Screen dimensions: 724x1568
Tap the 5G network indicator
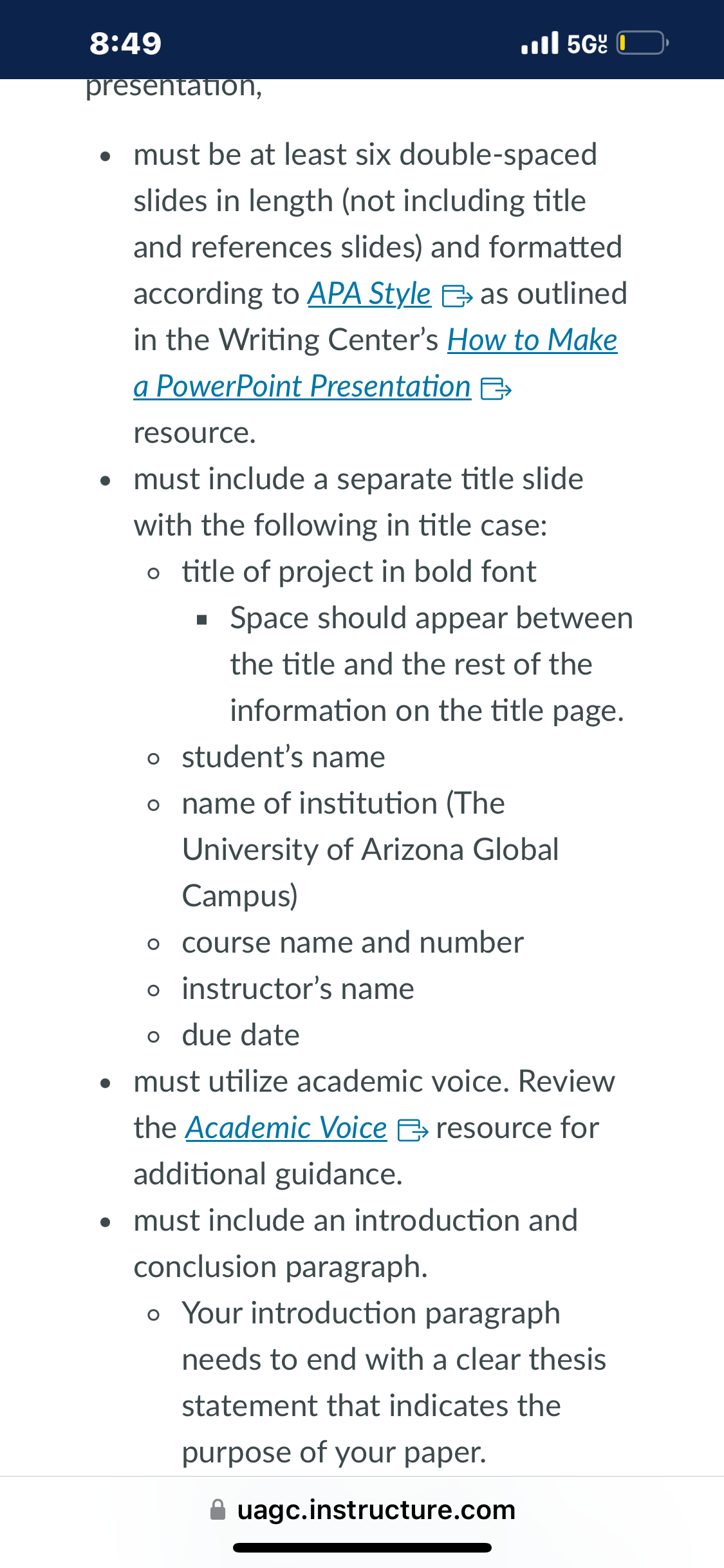[587, 43]
